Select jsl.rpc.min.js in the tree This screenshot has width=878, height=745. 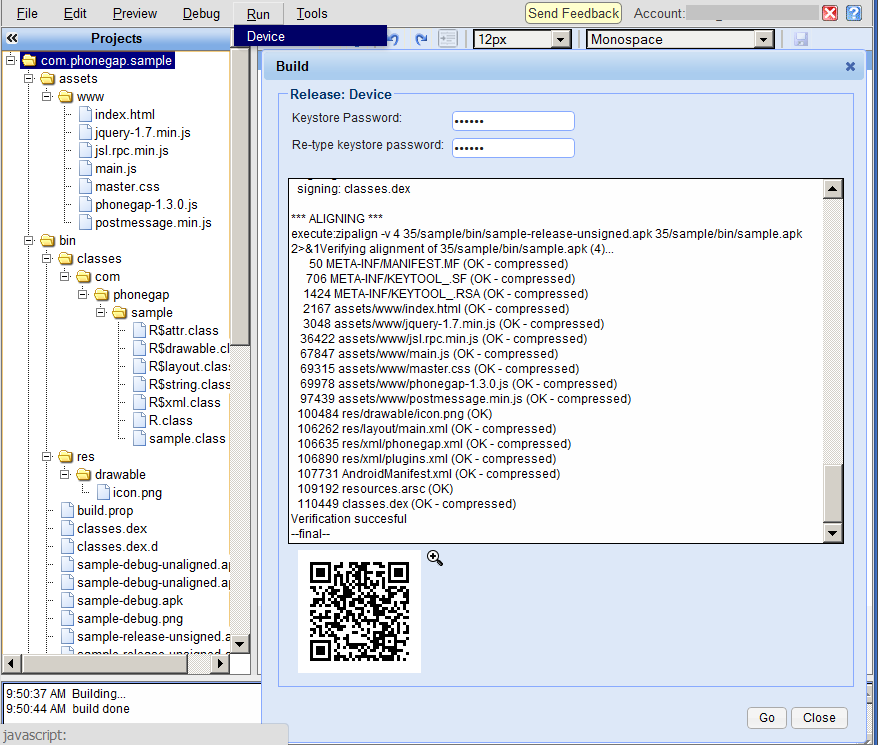[x=132, y=151]
